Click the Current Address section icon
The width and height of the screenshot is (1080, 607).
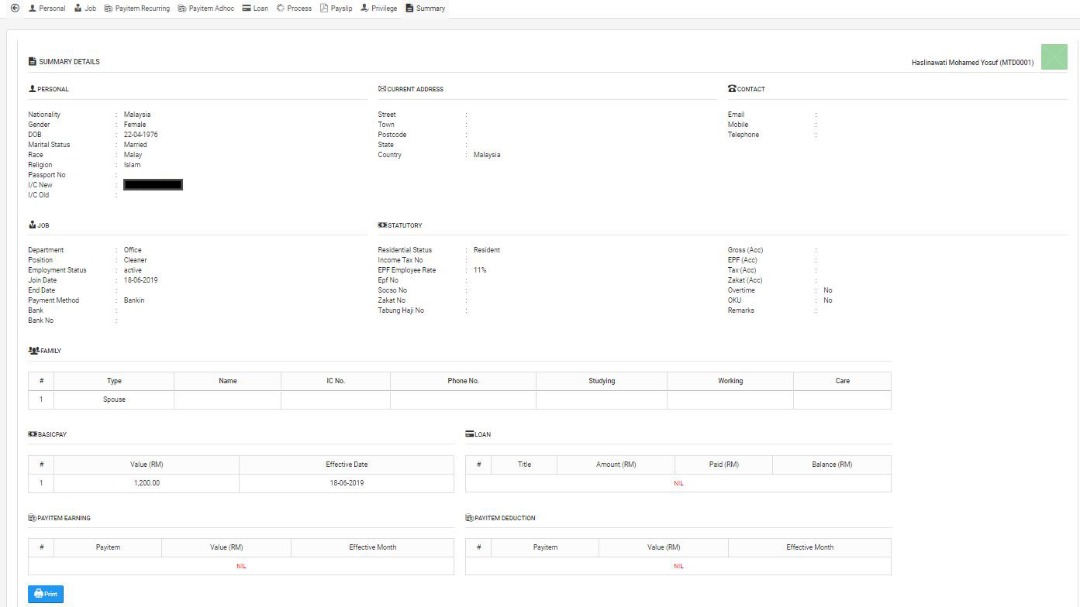(382, 89)
